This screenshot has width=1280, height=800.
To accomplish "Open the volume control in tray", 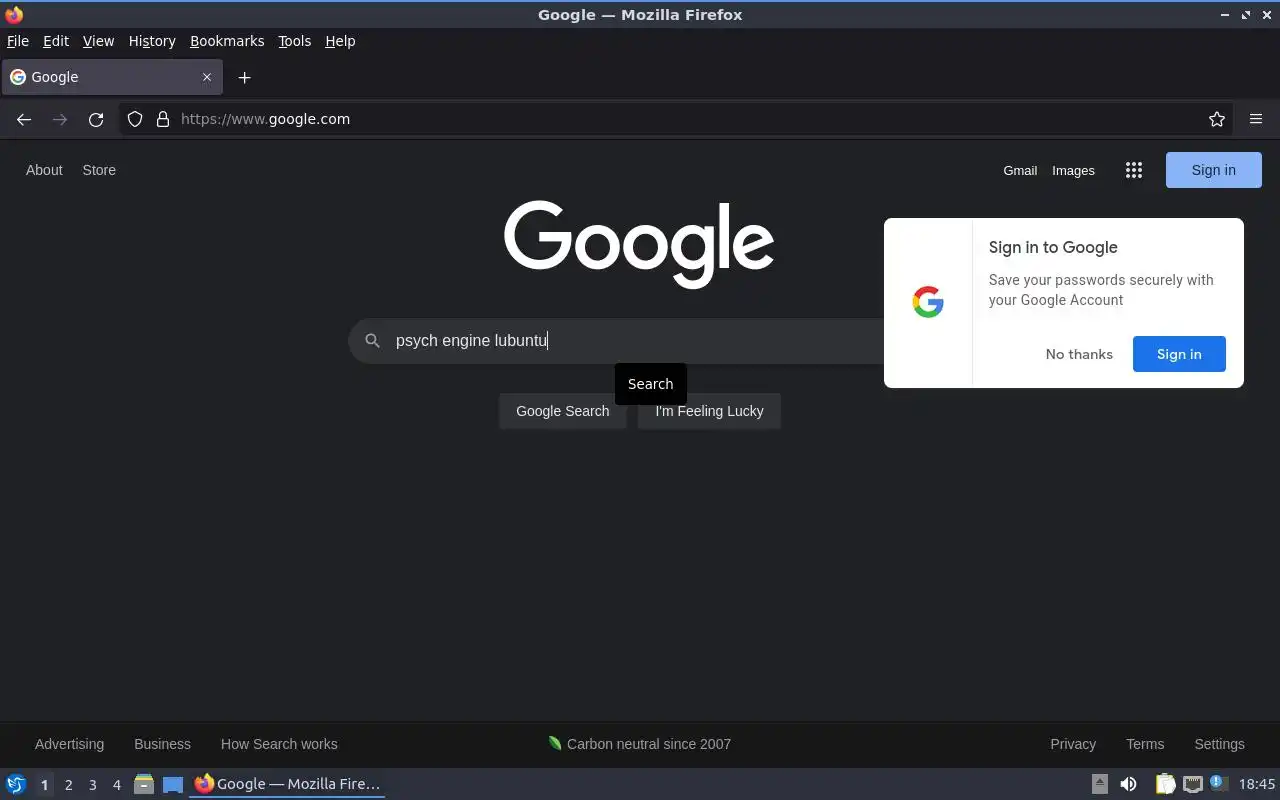I will click(x=1128, y=784).
